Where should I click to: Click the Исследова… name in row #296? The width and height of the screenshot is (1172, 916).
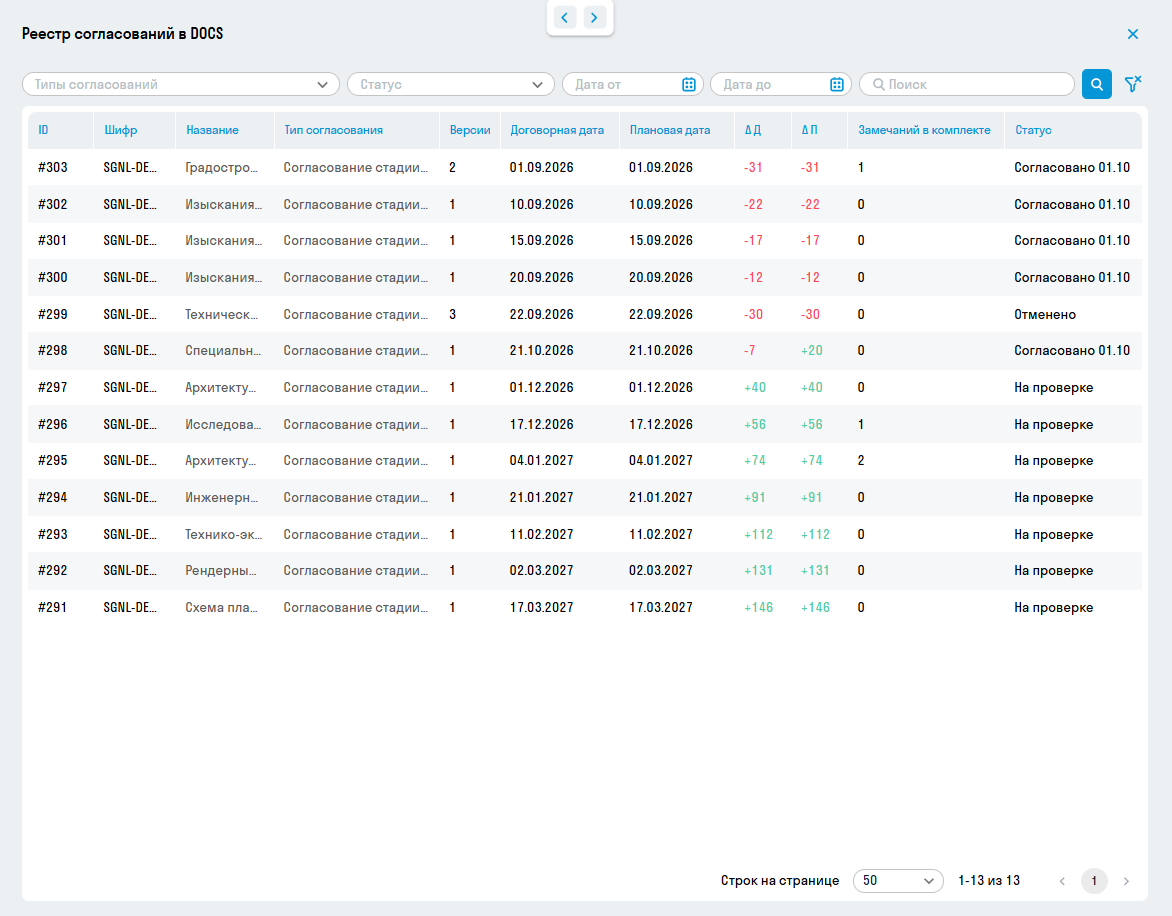tap(223, 424)
